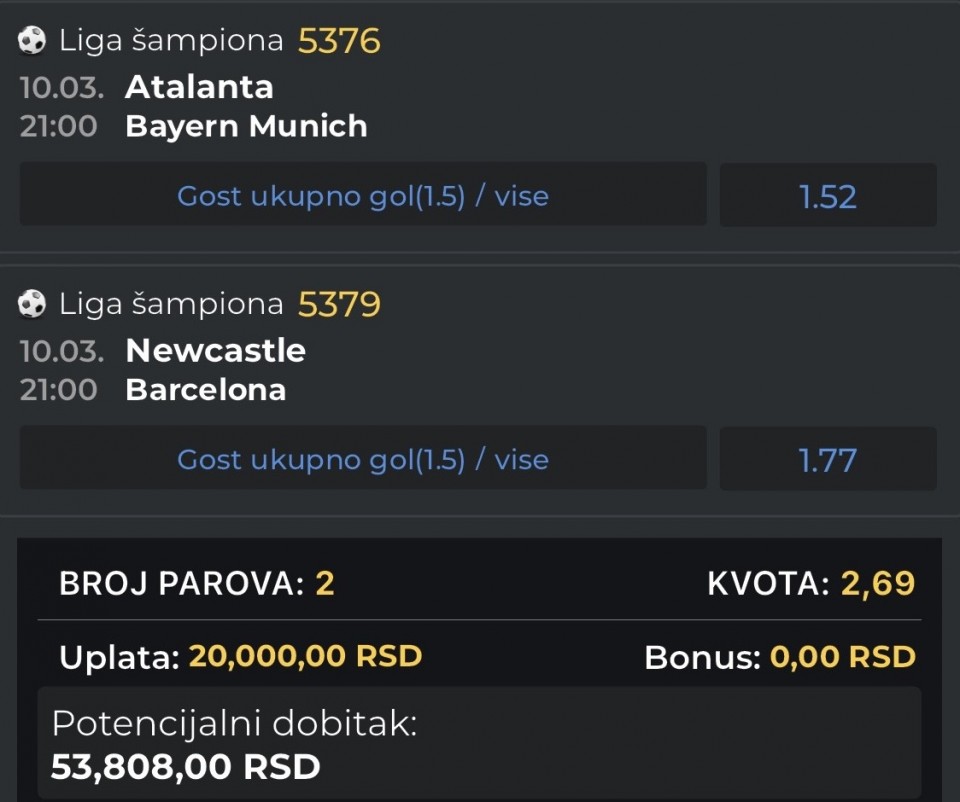
Task: Select the Atalanta team name
Action: tap(199, 87)
